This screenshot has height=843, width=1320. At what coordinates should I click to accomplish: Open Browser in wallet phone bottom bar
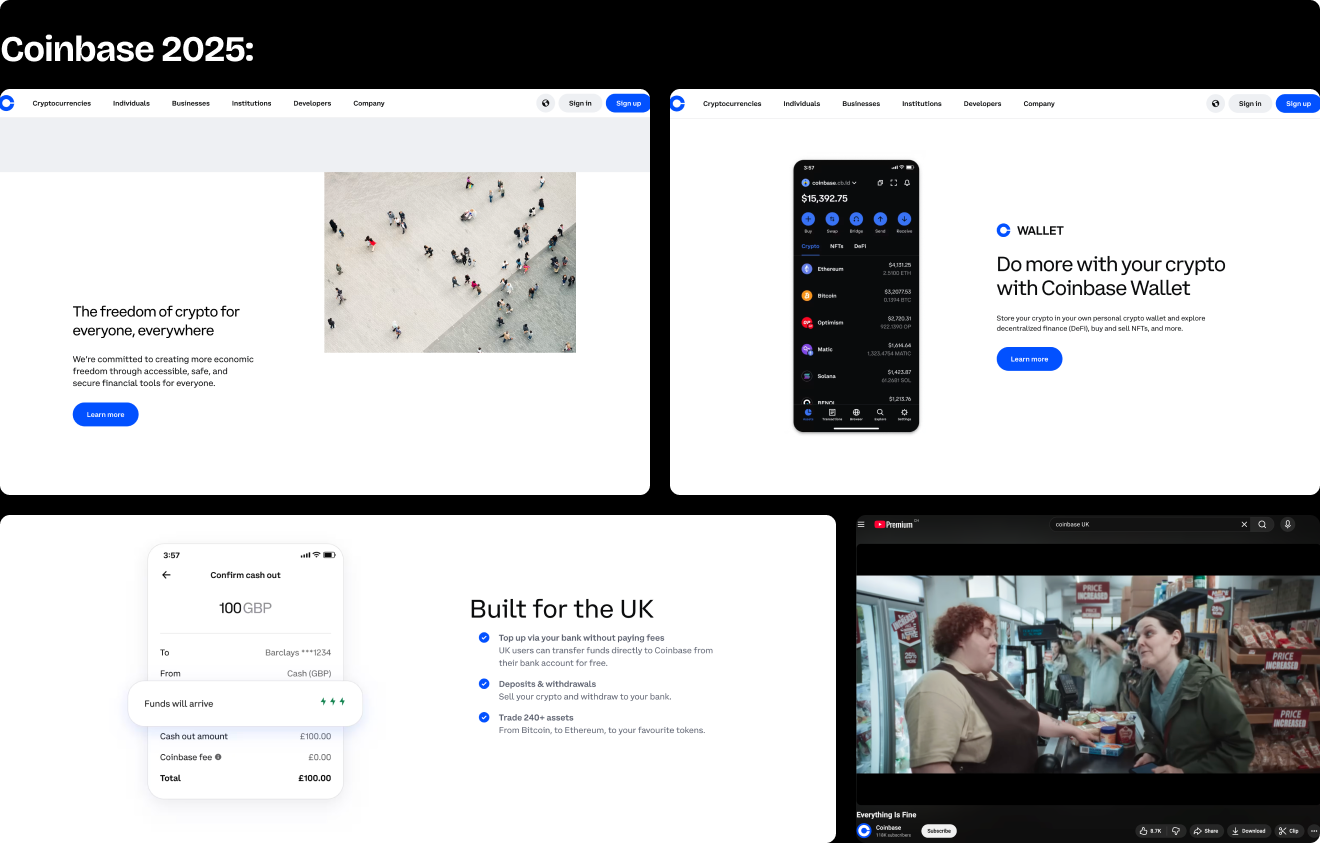[856, 414]
